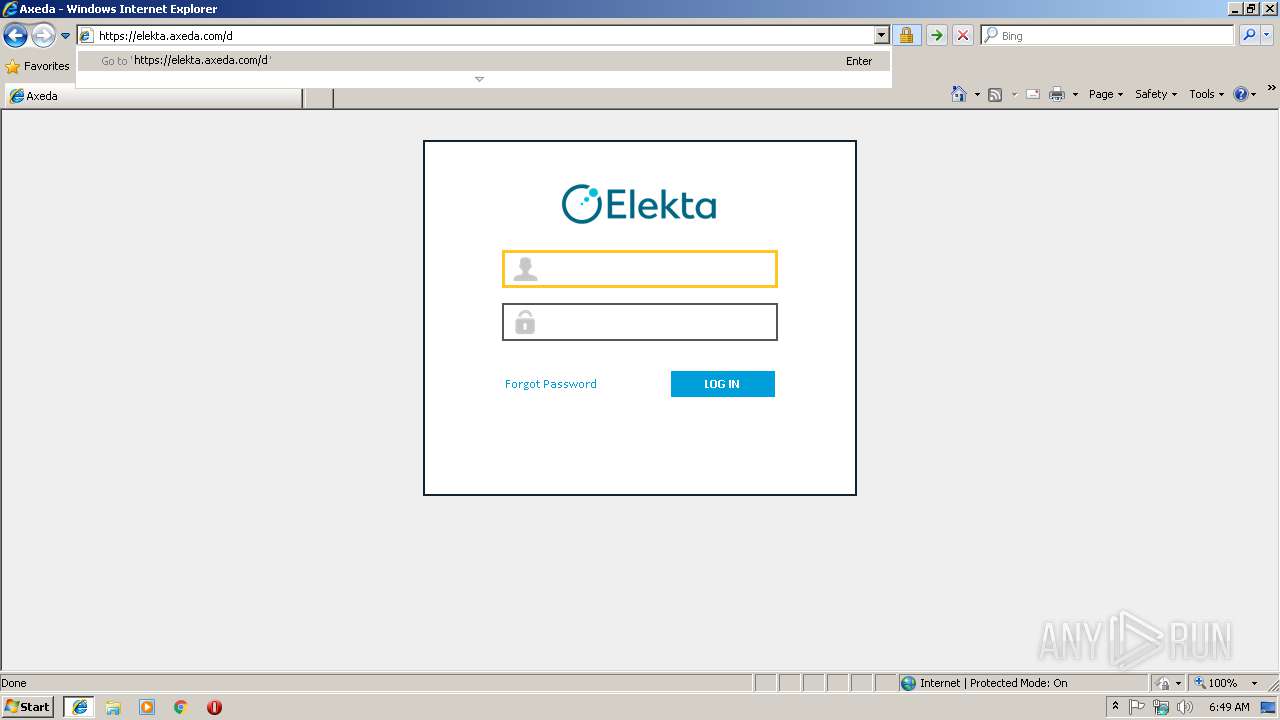1280x720 pixels.
Task: Open the Print dropdown arrow
Action: pyautogui.click(x=1075, y=95)
